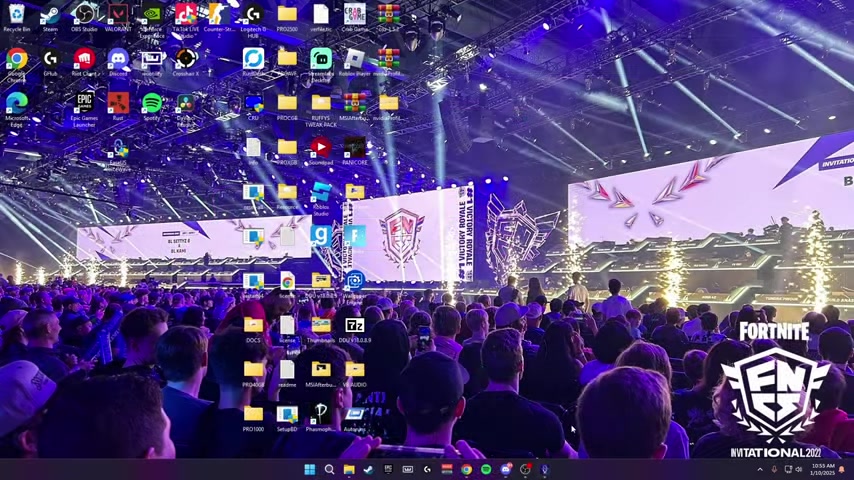Open RUFFYS TWEAK PACK folder
The image size is (854, 480).
(321, 103)
